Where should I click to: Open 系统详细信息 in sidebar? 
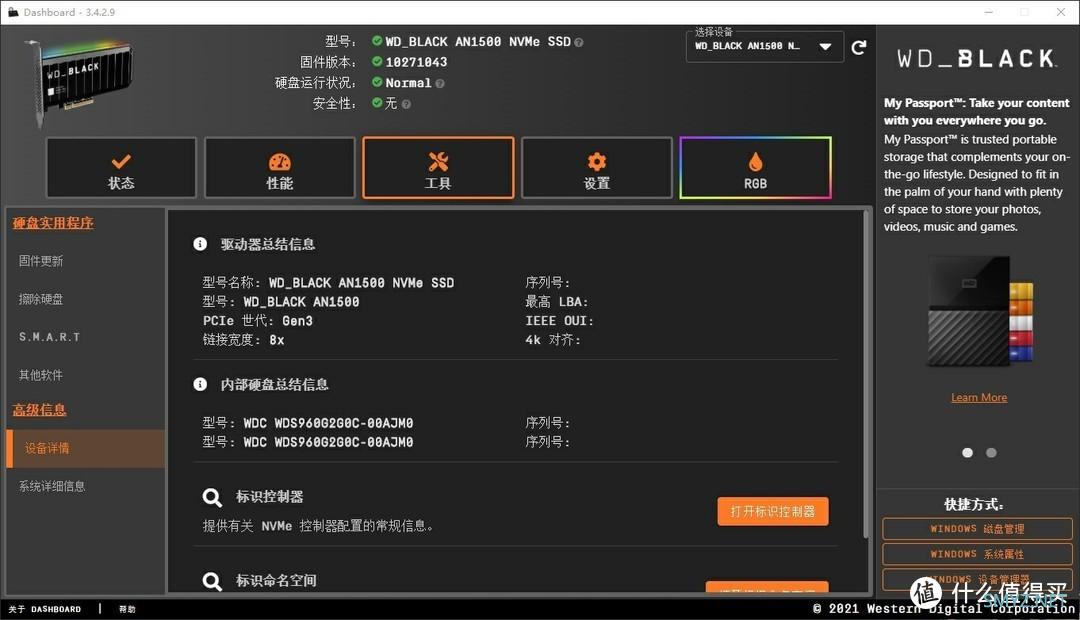[52, 486]
